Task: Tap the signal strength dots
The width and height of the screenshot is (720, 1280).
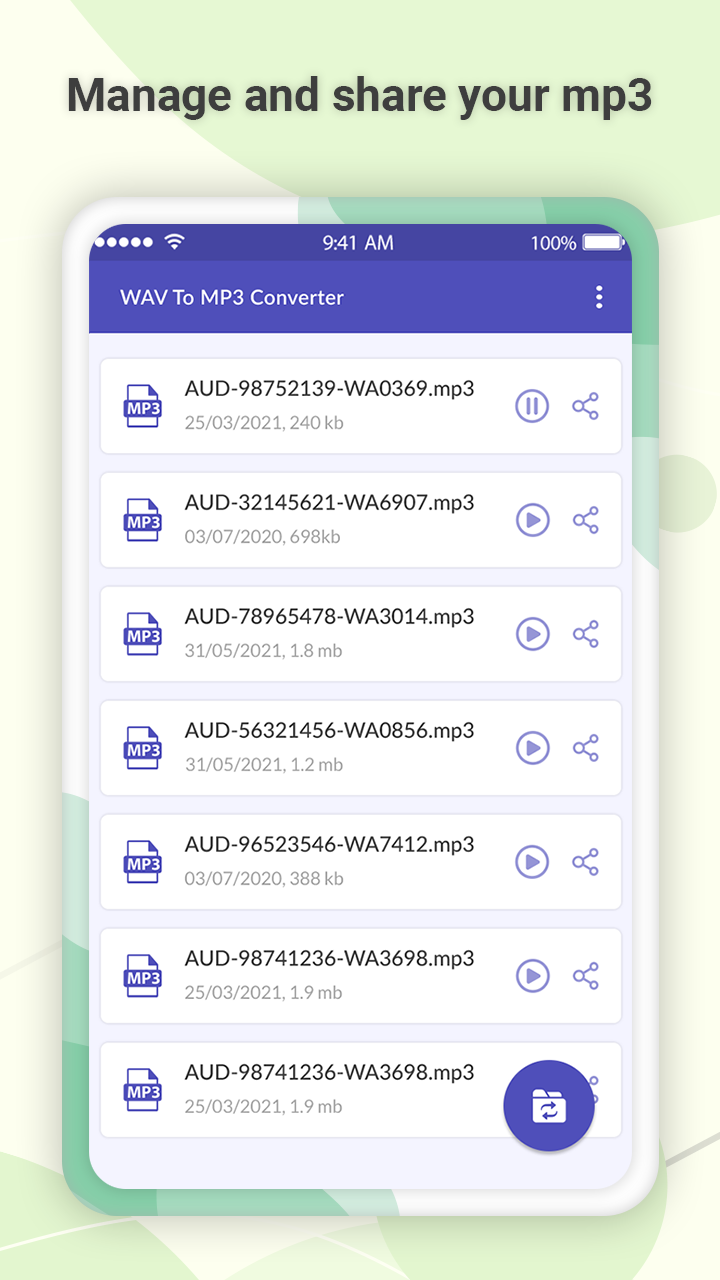Action: tap(124, 242)
